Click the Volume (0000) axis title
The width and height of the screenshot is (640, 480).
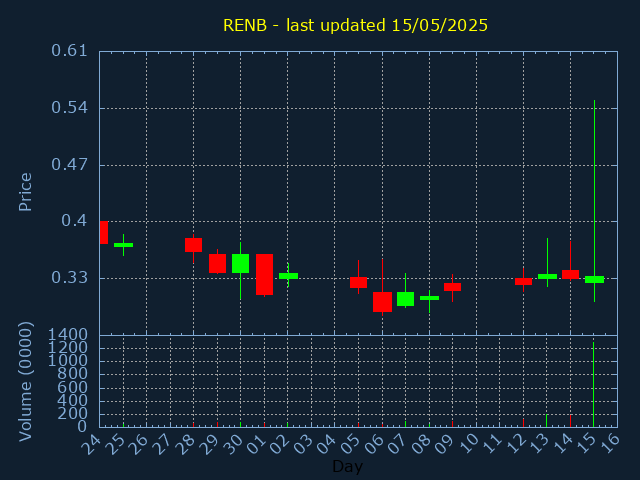click(x=25, y=382)
